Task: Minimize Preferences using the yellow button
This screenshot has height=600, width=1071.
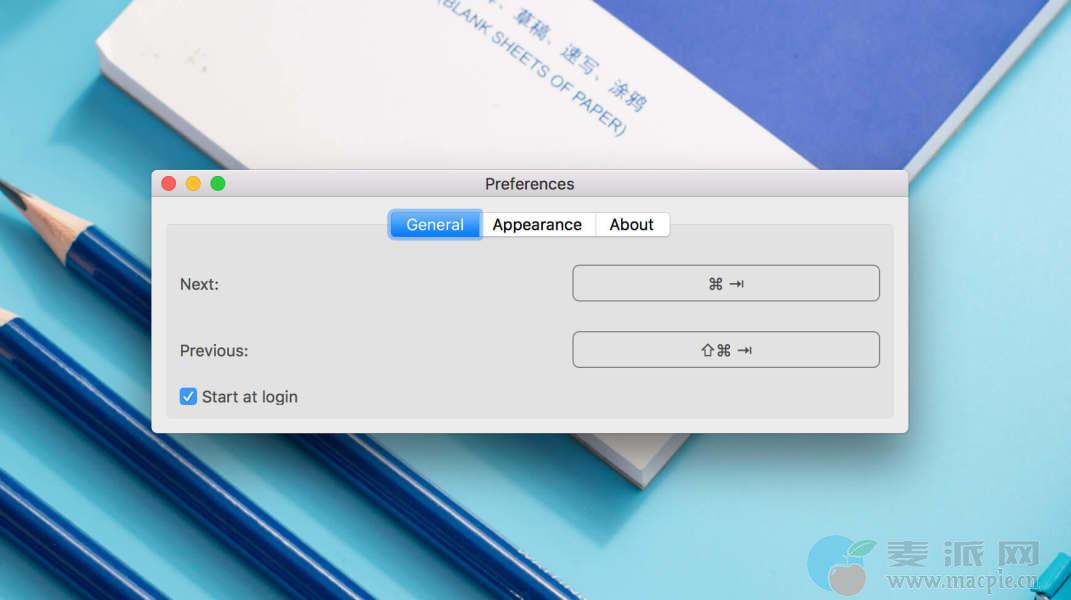Action: 193,184
